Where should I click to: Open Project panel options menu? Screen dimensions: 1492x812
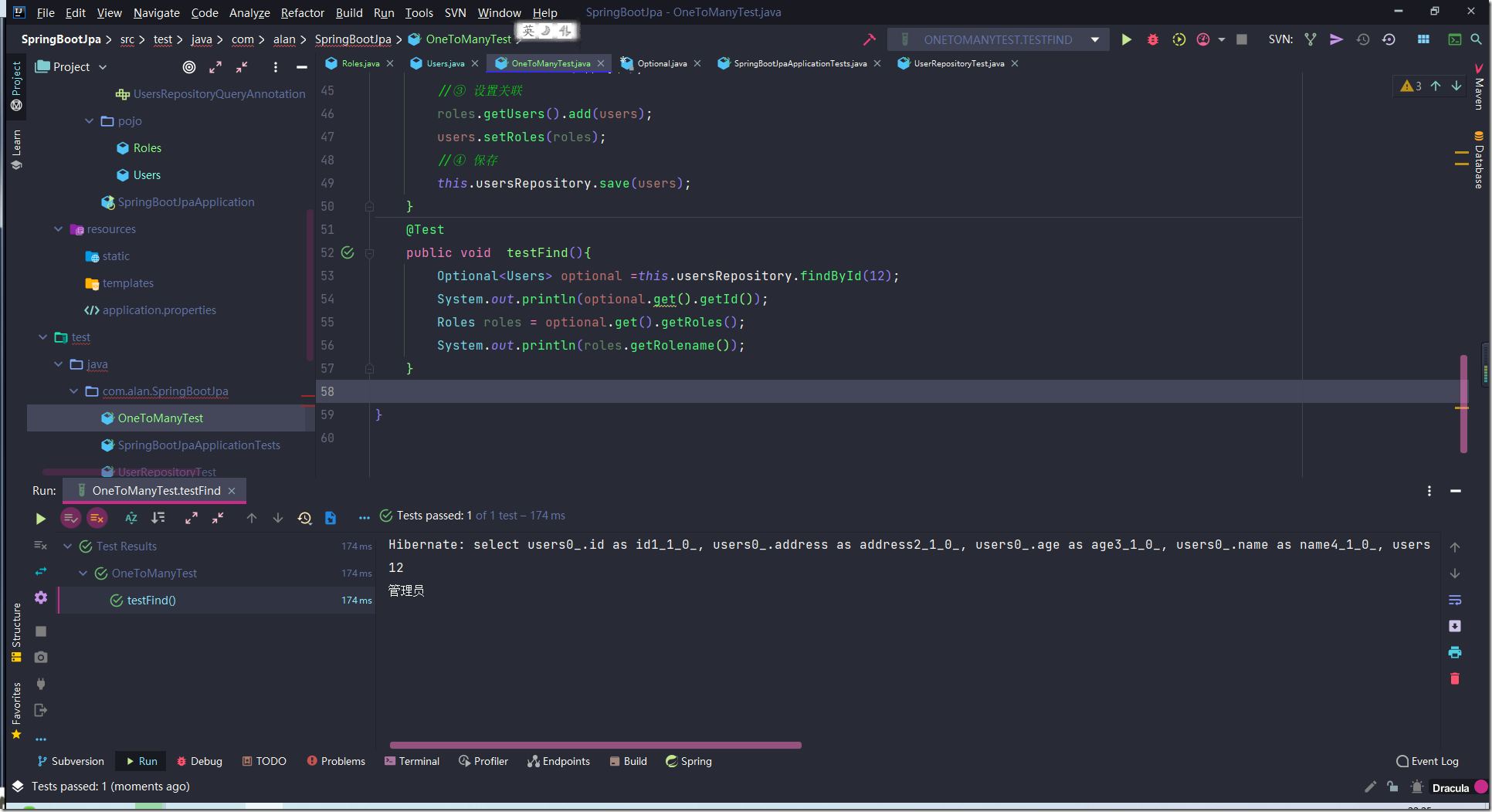pos(276,67)
